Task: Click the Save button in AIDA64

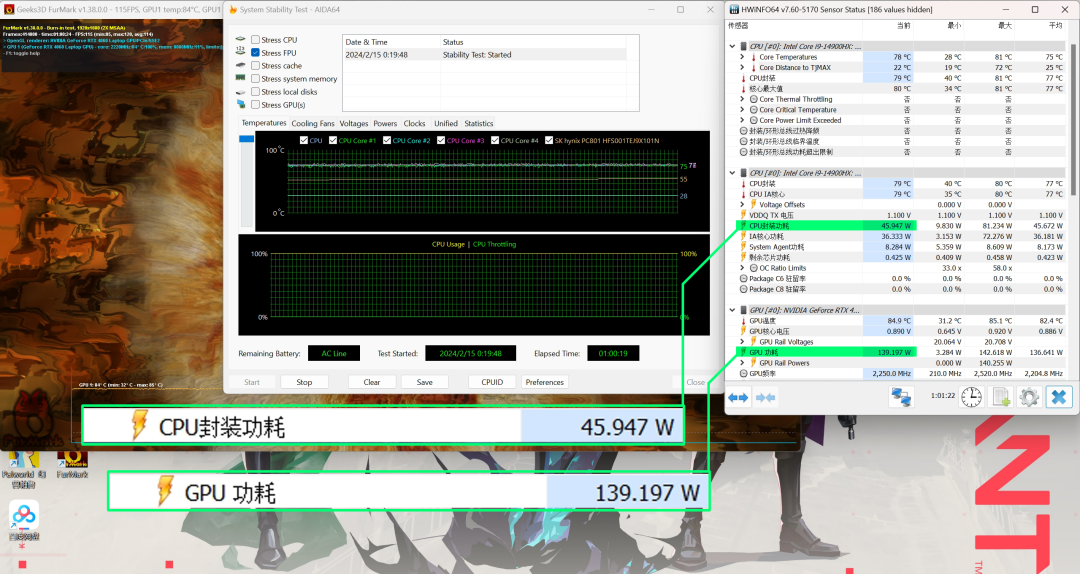Action: (x=425, y=382)
